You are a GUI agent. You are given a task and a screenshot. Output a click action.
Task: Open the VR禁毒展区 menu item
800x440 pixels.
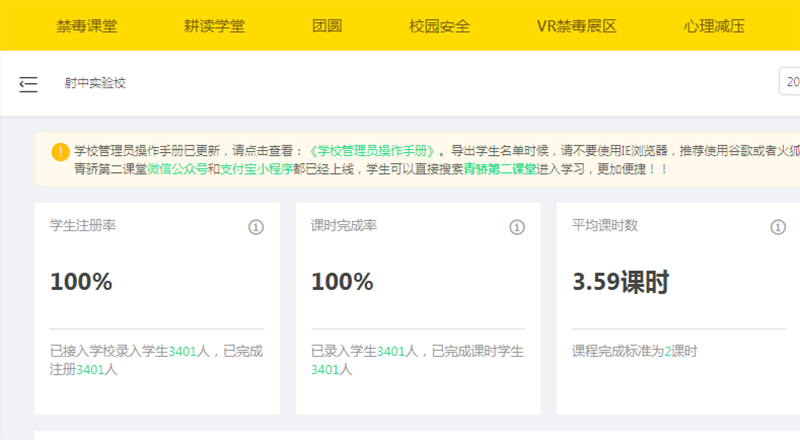pyautogui.click(x=577, y=26)
